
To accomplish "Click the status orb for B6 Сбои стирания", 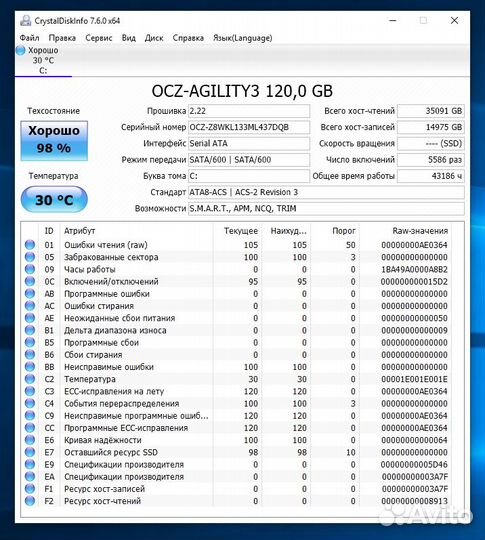I will tap(30, 355).
